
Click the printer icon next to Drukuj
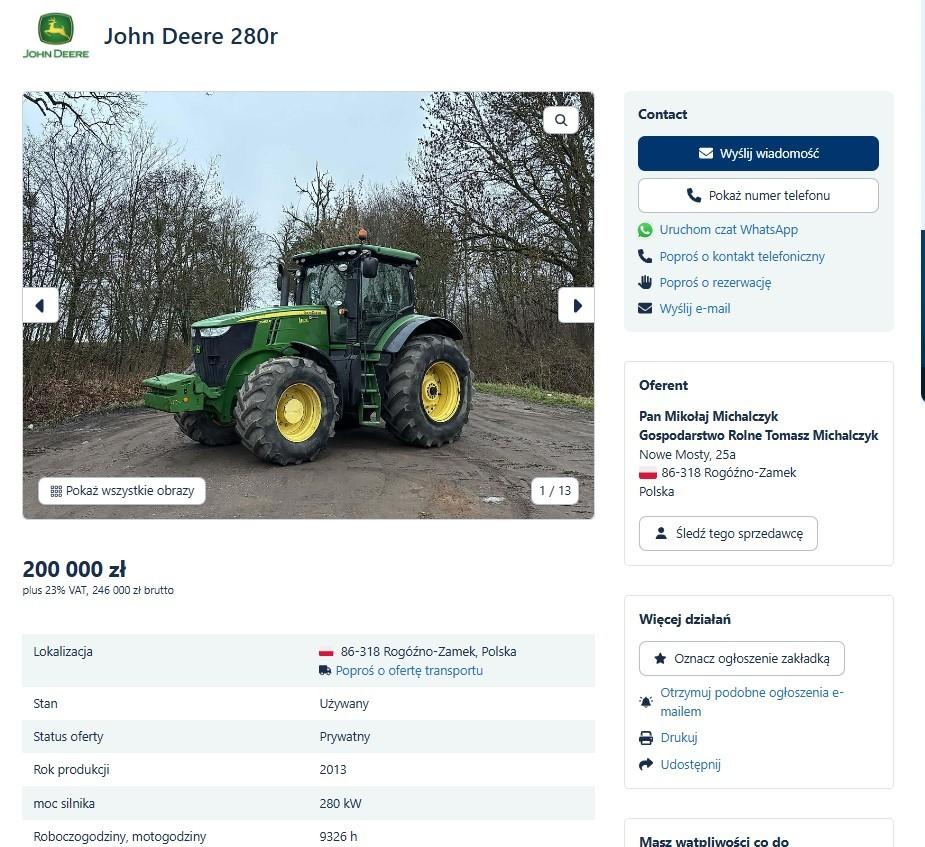pyautogui.click(x=646, y=738)
